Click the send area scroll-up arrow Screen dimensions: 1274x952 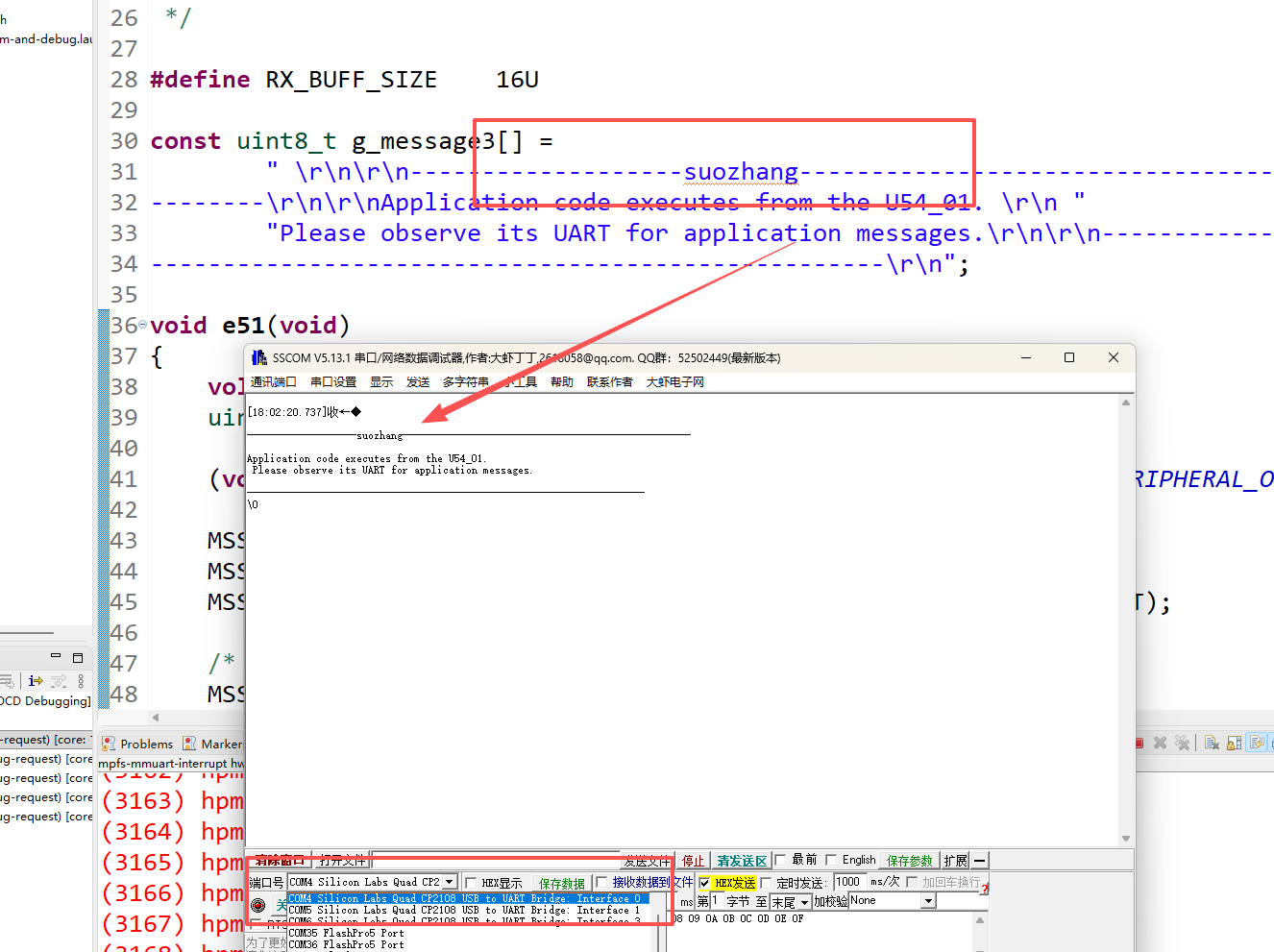click(x=980, y=919)
